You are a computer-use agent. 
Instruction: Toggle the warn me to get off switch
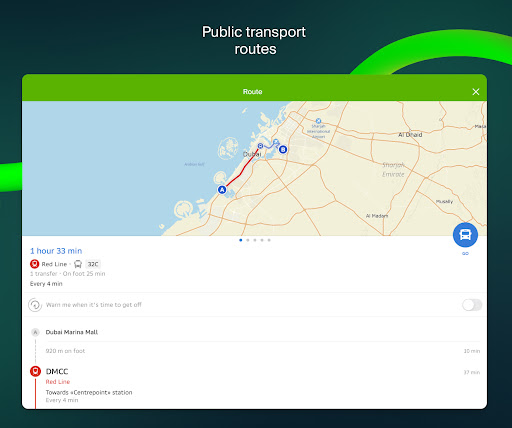pyautogui.click(x=472, y=305)
